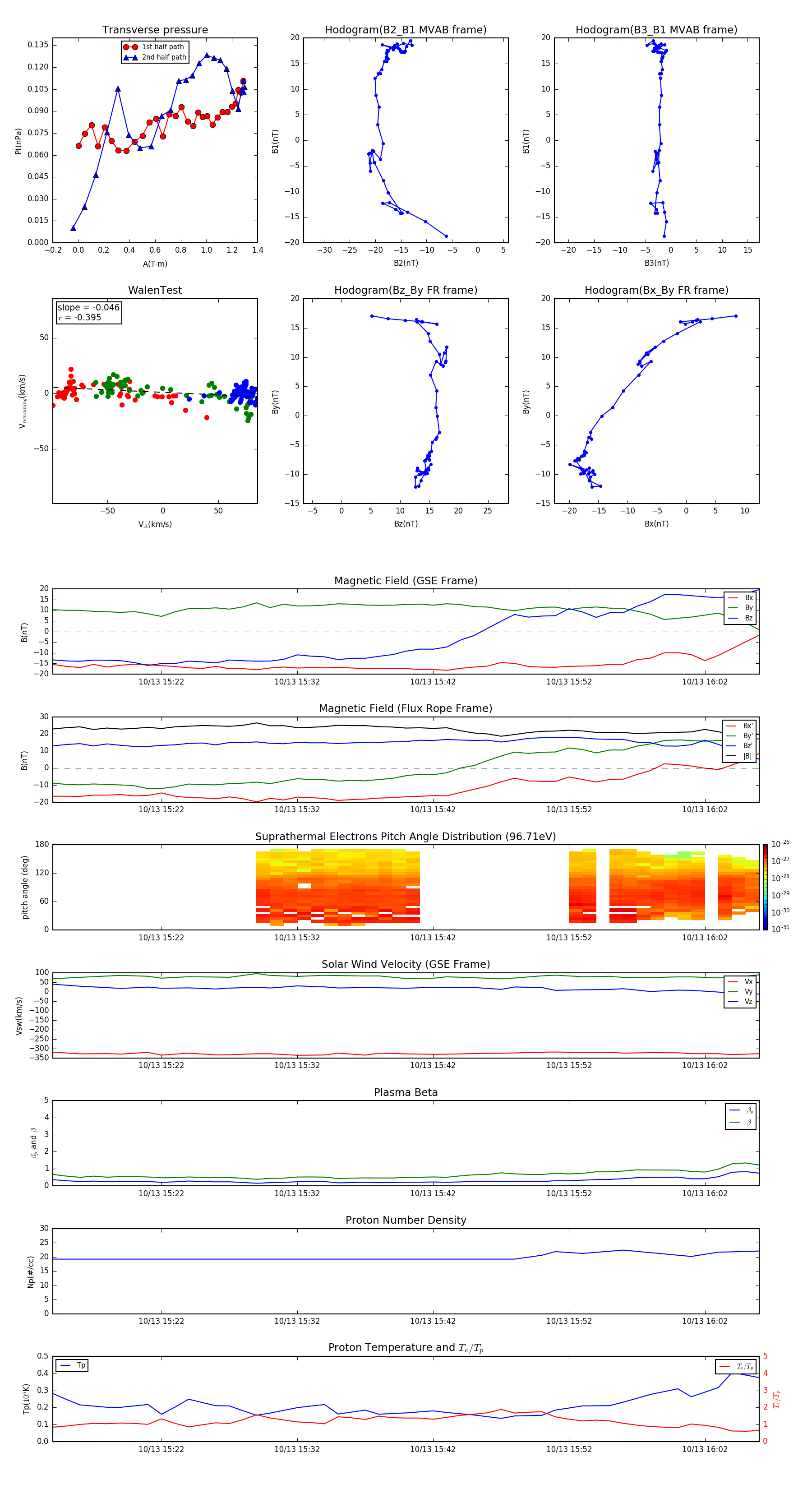Click the '10/13 15:42' tick in Plasma Beta panel
This screenshot has width=812, height=1489.
[x=433, y=1193]
